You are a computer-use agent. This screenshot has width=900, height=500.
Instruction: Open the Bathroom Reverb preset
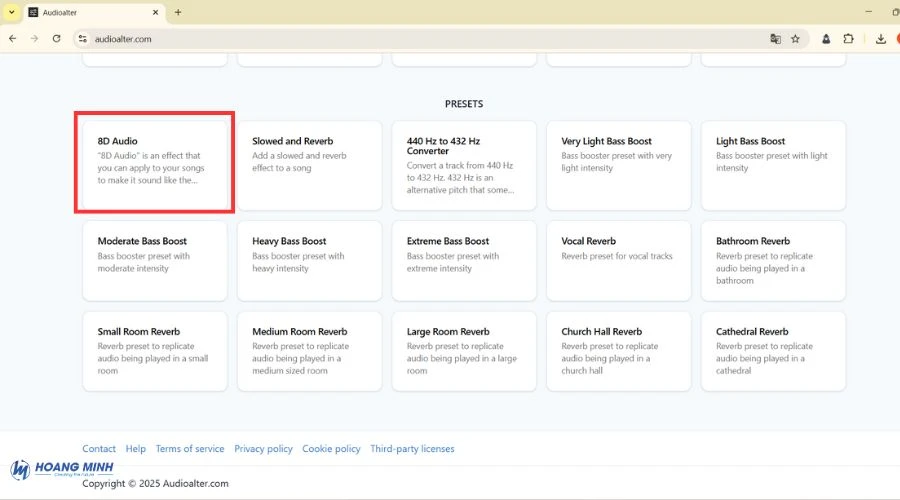coord(773,261)
